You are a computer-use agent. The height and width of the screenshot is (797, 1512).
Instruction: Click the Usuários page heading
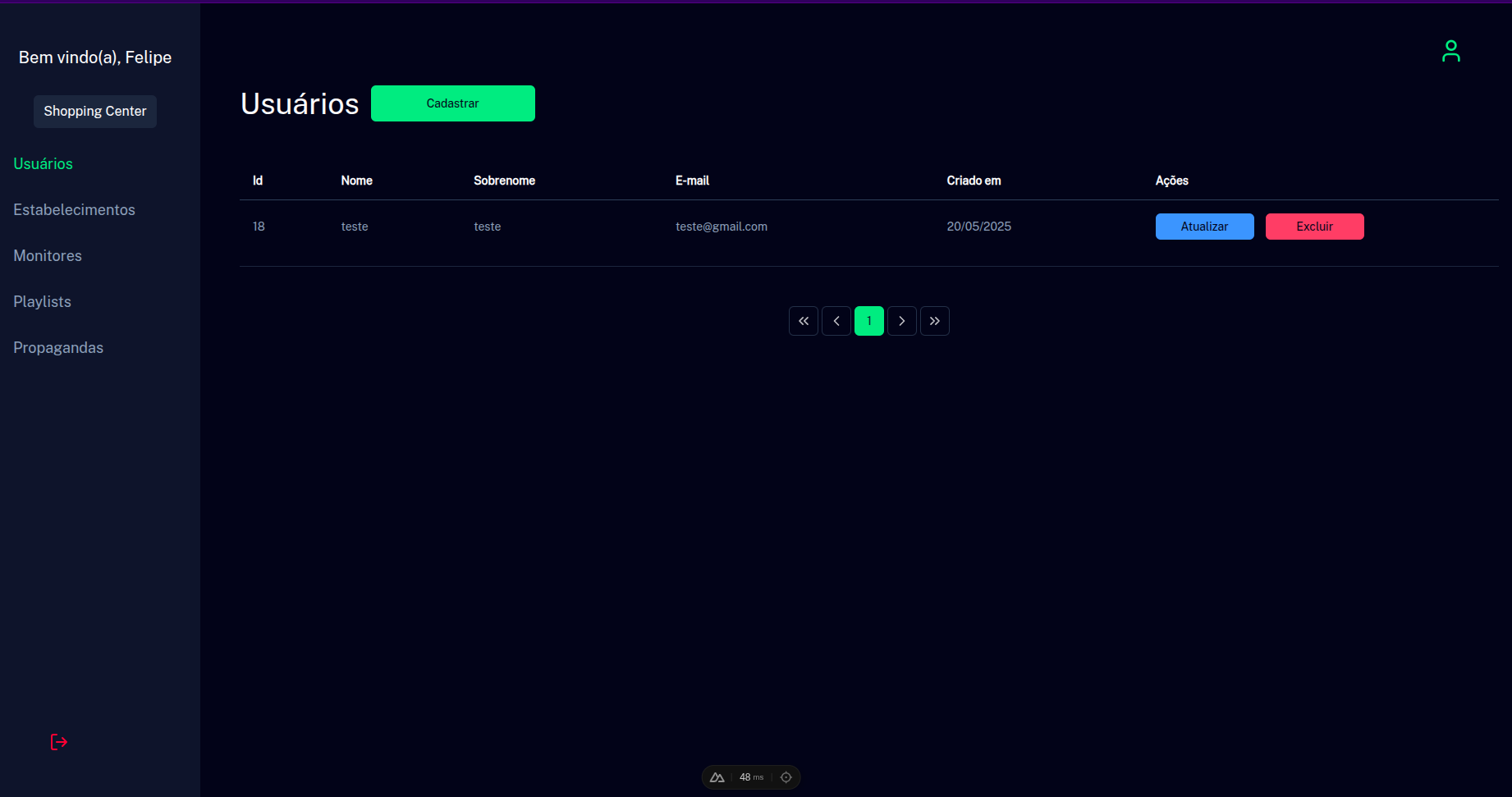pos(300,103)
